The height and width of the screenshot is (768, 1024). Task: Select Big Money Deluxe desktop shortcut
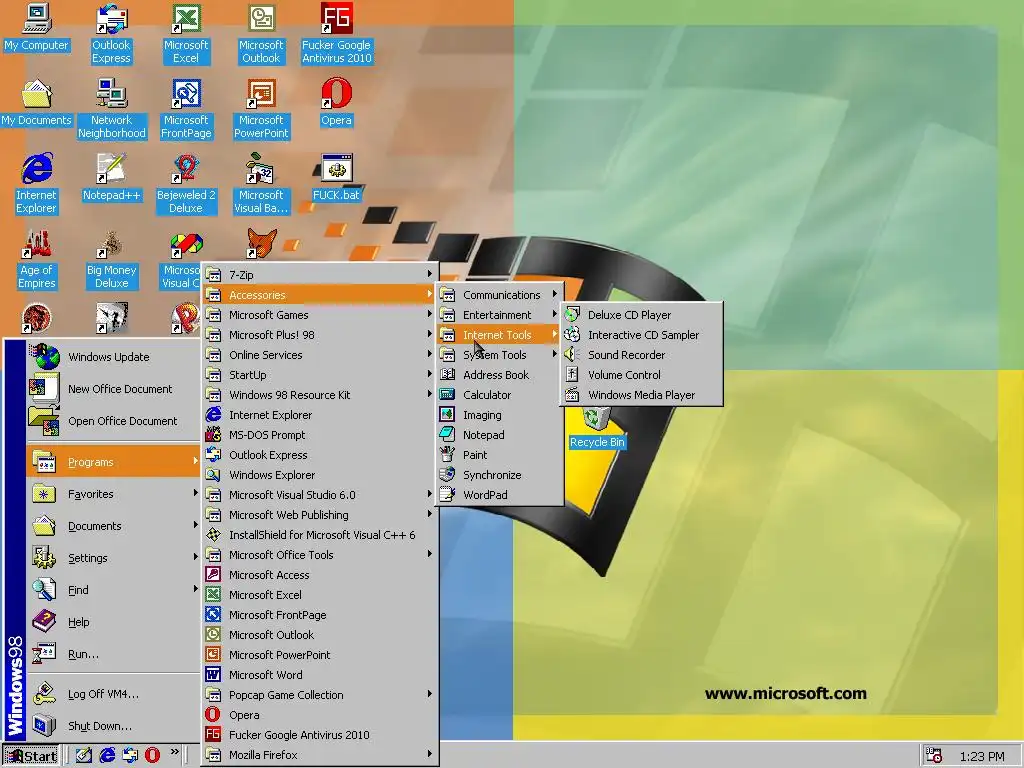(112, 259)
